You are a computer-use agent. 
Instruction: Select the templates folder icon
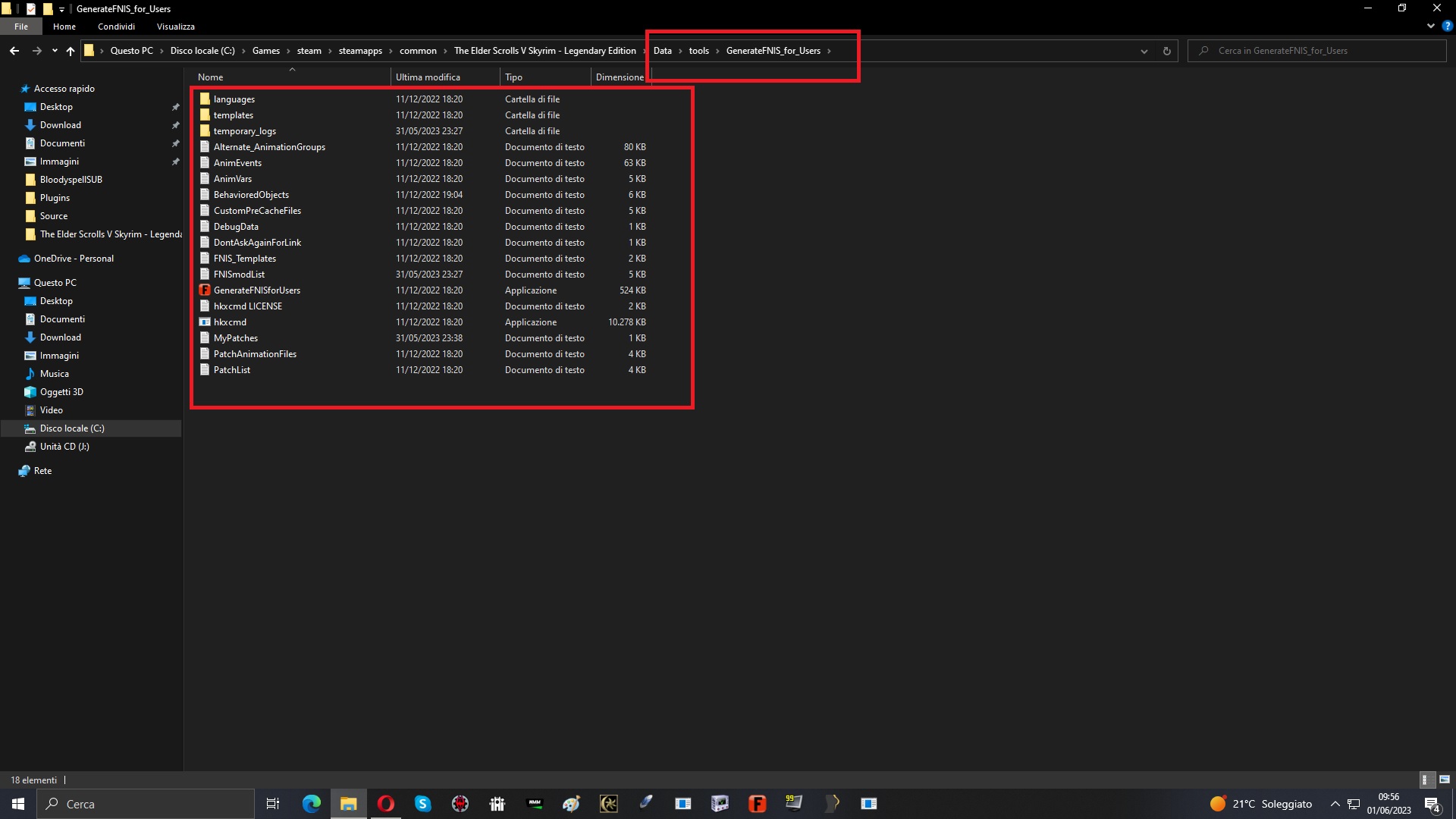click(205, 115)
